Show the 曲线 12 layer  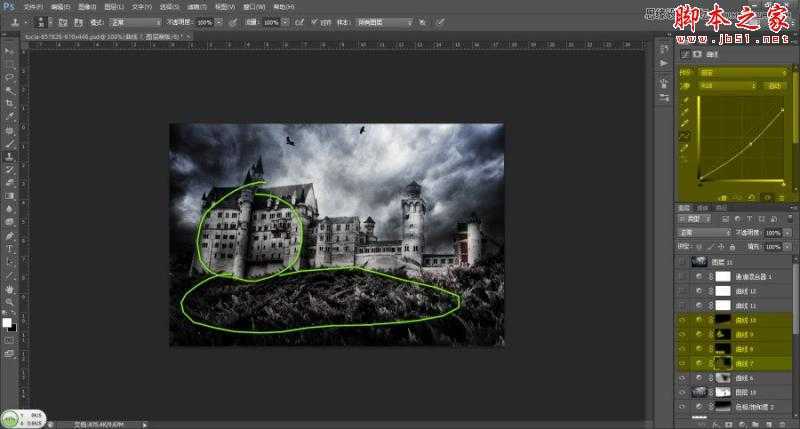682,291
